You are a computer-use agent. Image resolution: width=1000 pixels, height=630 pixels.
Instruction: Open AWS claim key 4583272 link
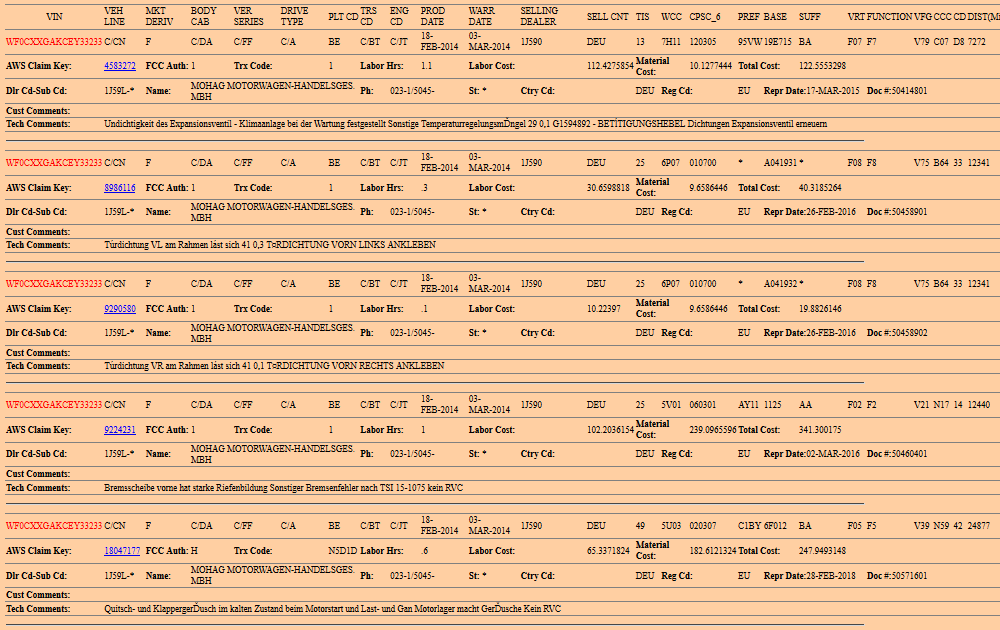(120, 66)
